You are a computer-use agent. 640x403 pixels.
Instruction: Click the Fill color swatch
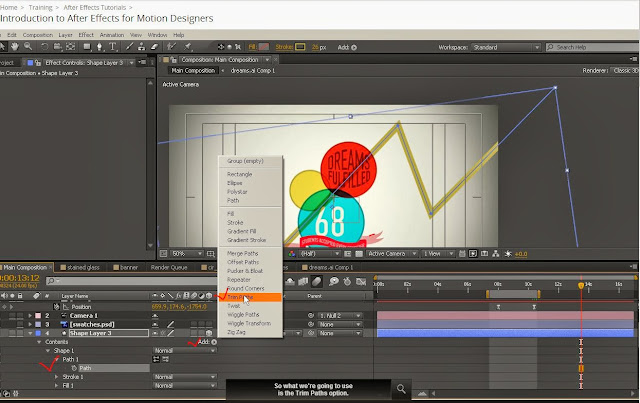(264, 47)
